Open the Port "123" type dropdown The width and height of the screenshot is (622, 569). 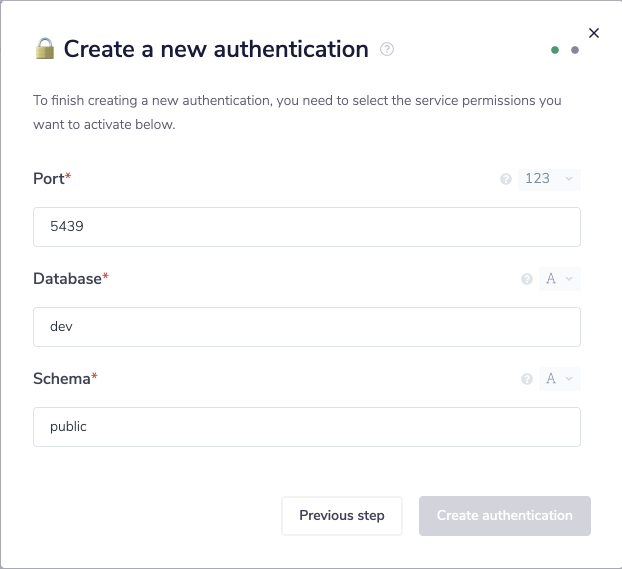[549, 179]
